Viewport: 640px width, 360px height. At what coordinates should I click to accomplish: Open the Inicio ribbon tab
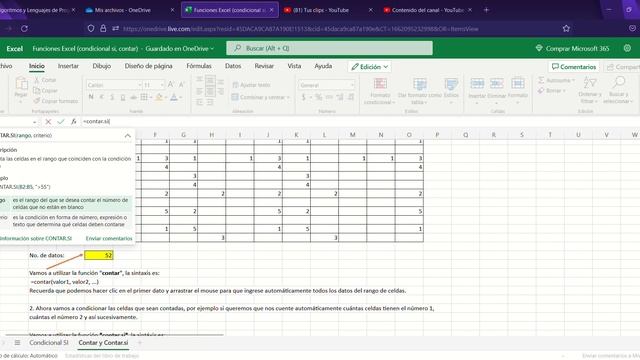[37, 66]
